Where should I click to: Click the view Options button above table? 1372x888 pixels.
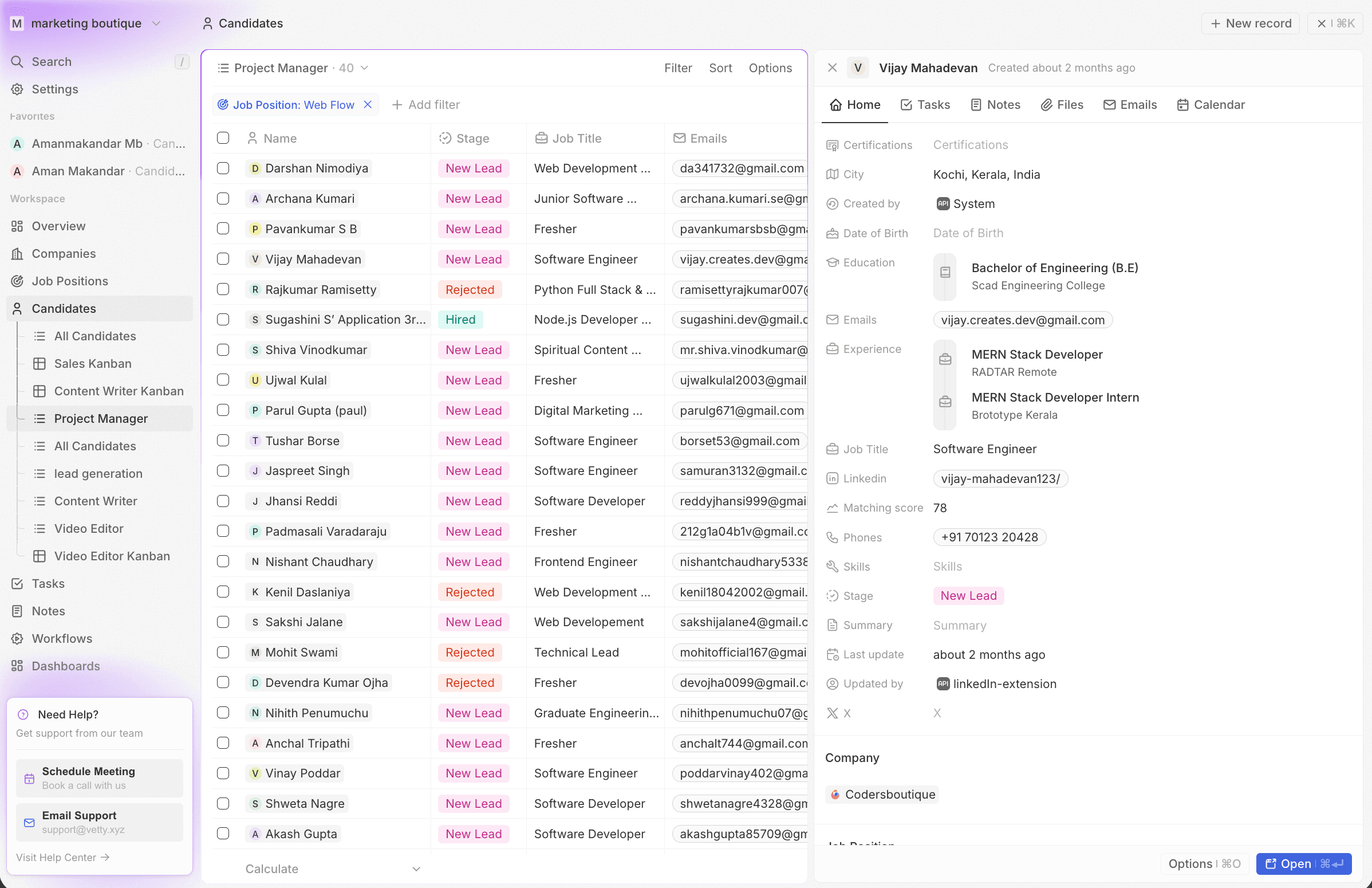[770, 68]
